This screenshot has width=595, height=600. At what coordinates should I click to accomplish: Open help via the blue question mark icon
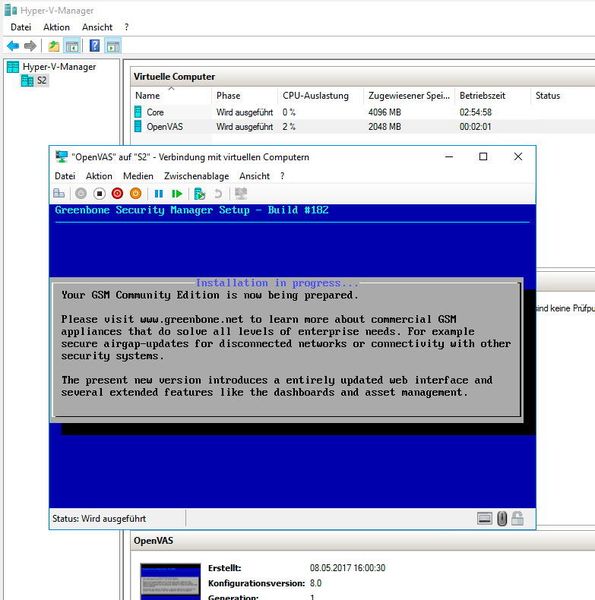point(95,46)
